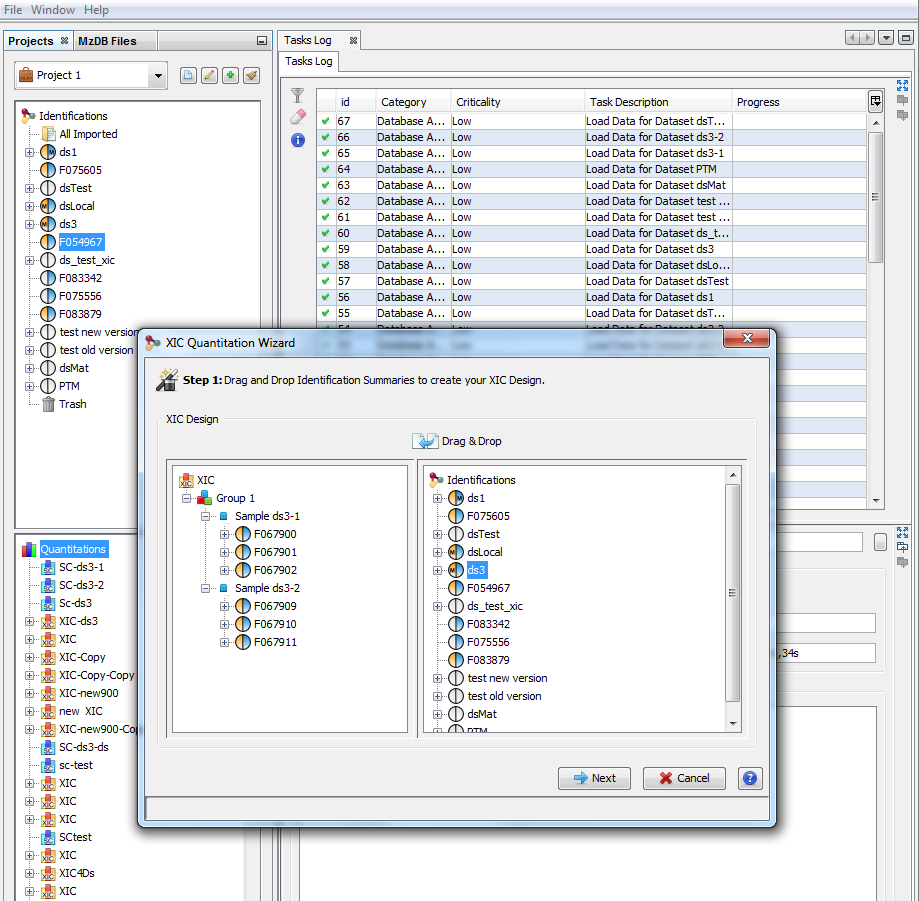919x901 pixels.
Task: Click the blue info icon in Tasks Log
Action: point(297,140)
